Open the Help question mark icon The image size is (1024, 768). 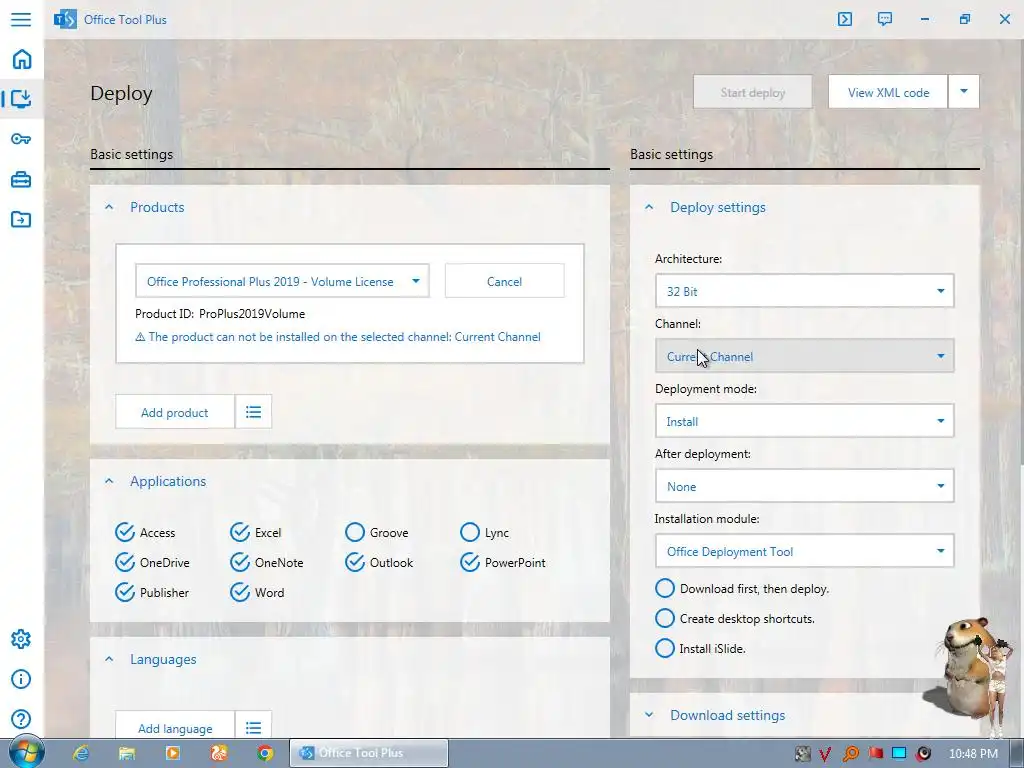click(21, 719)
